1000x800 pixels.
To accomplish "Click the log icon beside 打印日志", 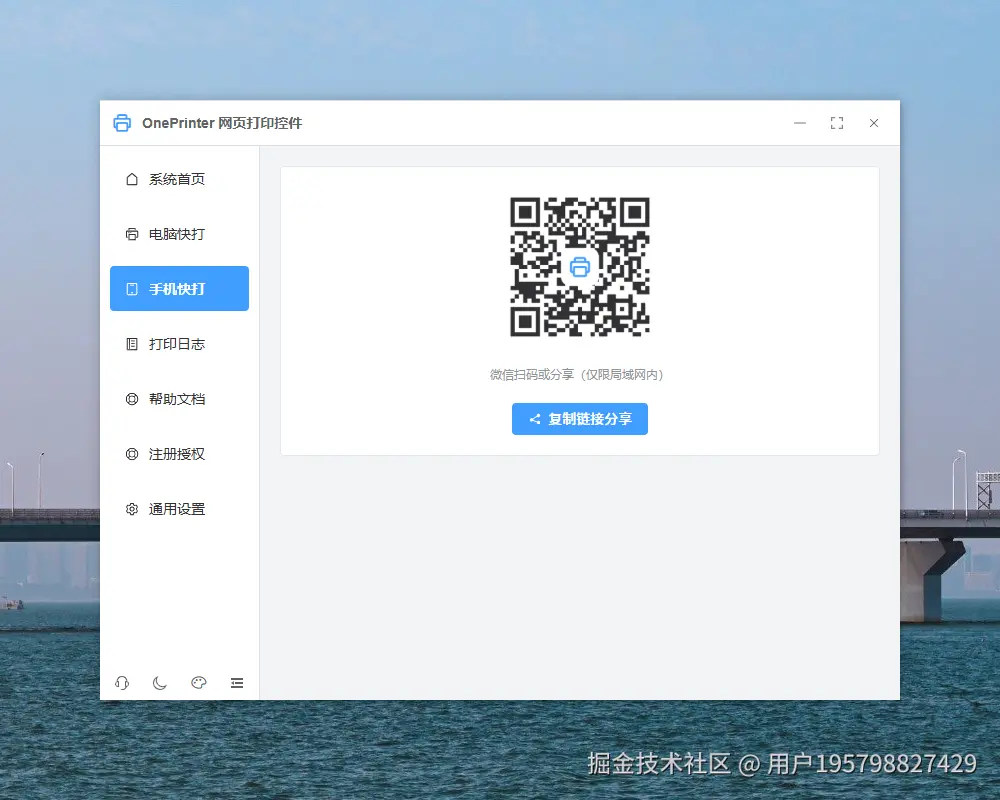I will pos(132,344).
